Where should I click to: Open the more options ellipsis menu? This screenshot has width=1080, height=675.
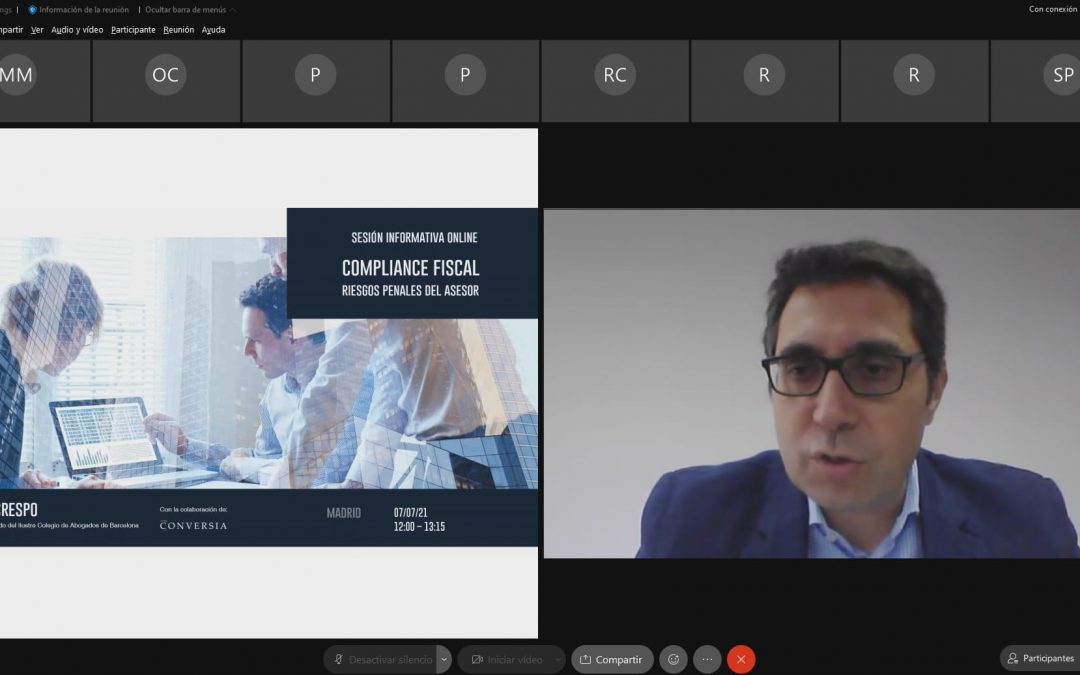click(x=707, y=659)
